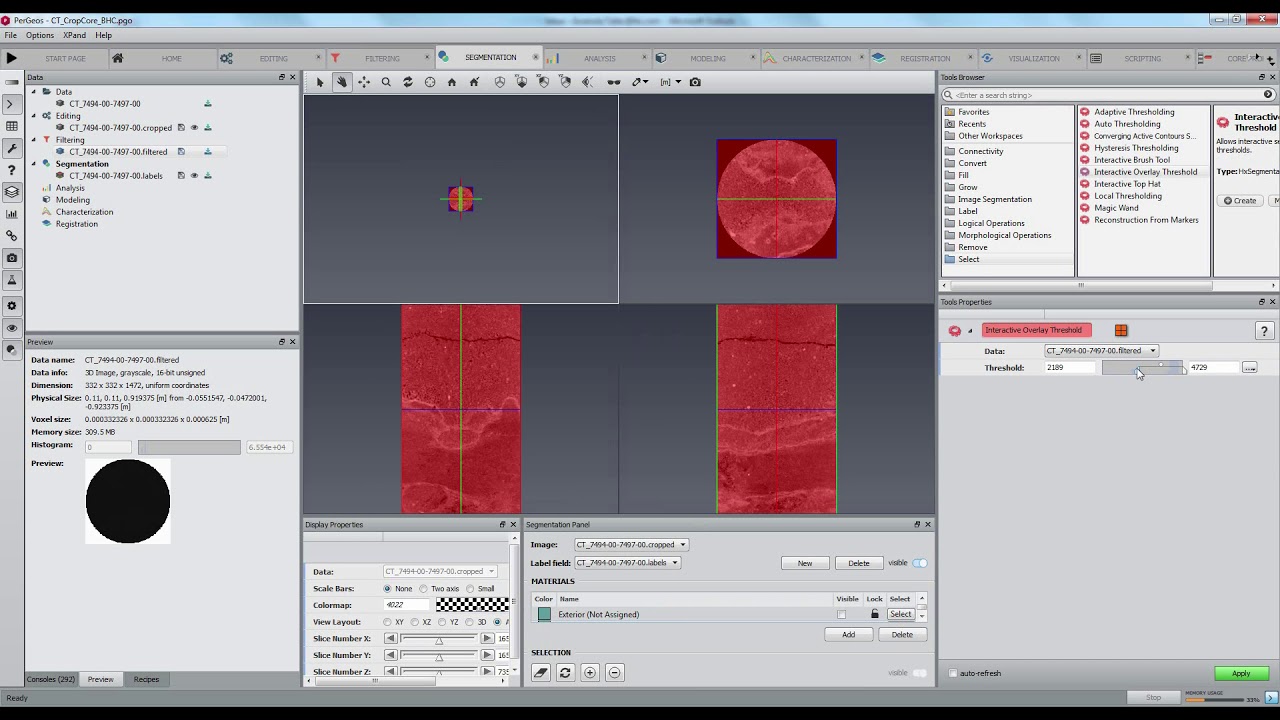The width and height of the screenshot is (1280, 720).
Task: Open Label field dropdown
Action: coord(627,563)
